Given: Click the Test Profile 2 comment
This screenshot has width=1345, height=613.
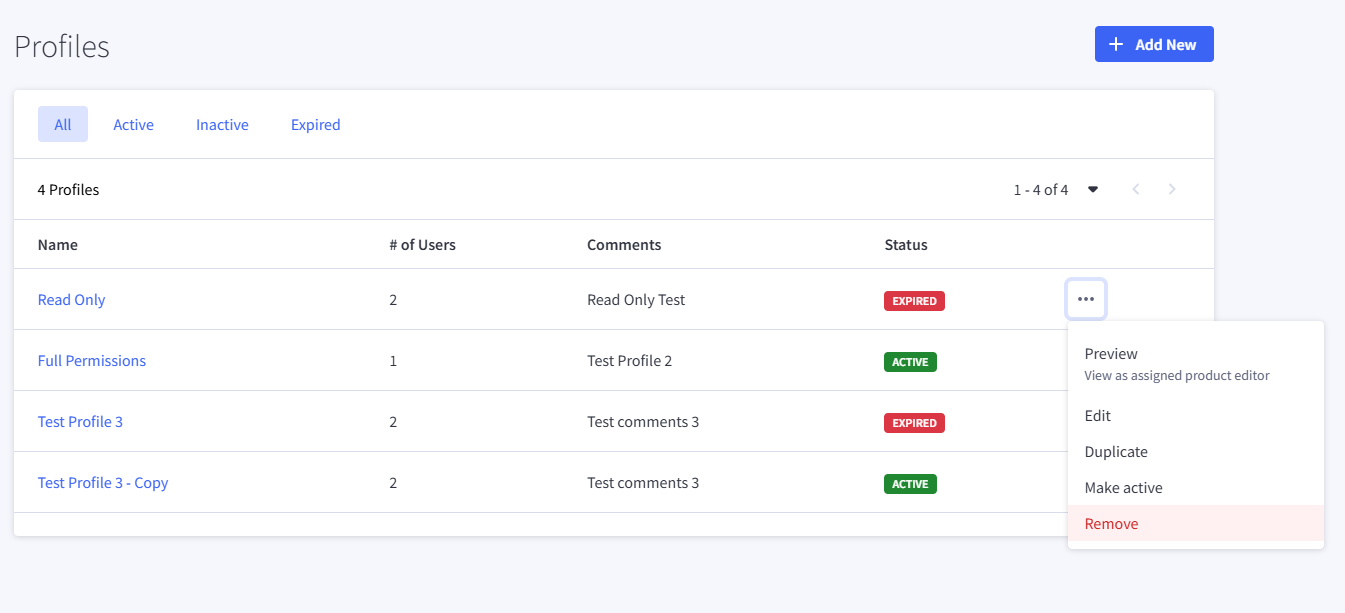Looking at the screenshot, I should (629, 360).
